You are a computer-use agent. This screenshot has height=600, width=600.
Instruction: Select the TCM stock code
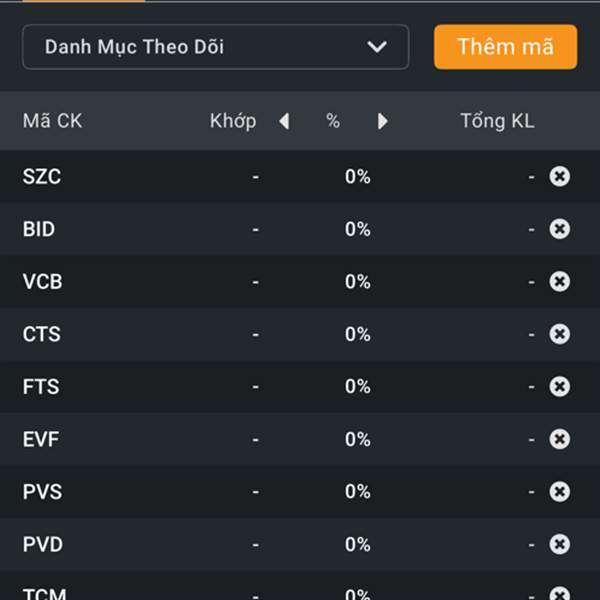point(44,593)
